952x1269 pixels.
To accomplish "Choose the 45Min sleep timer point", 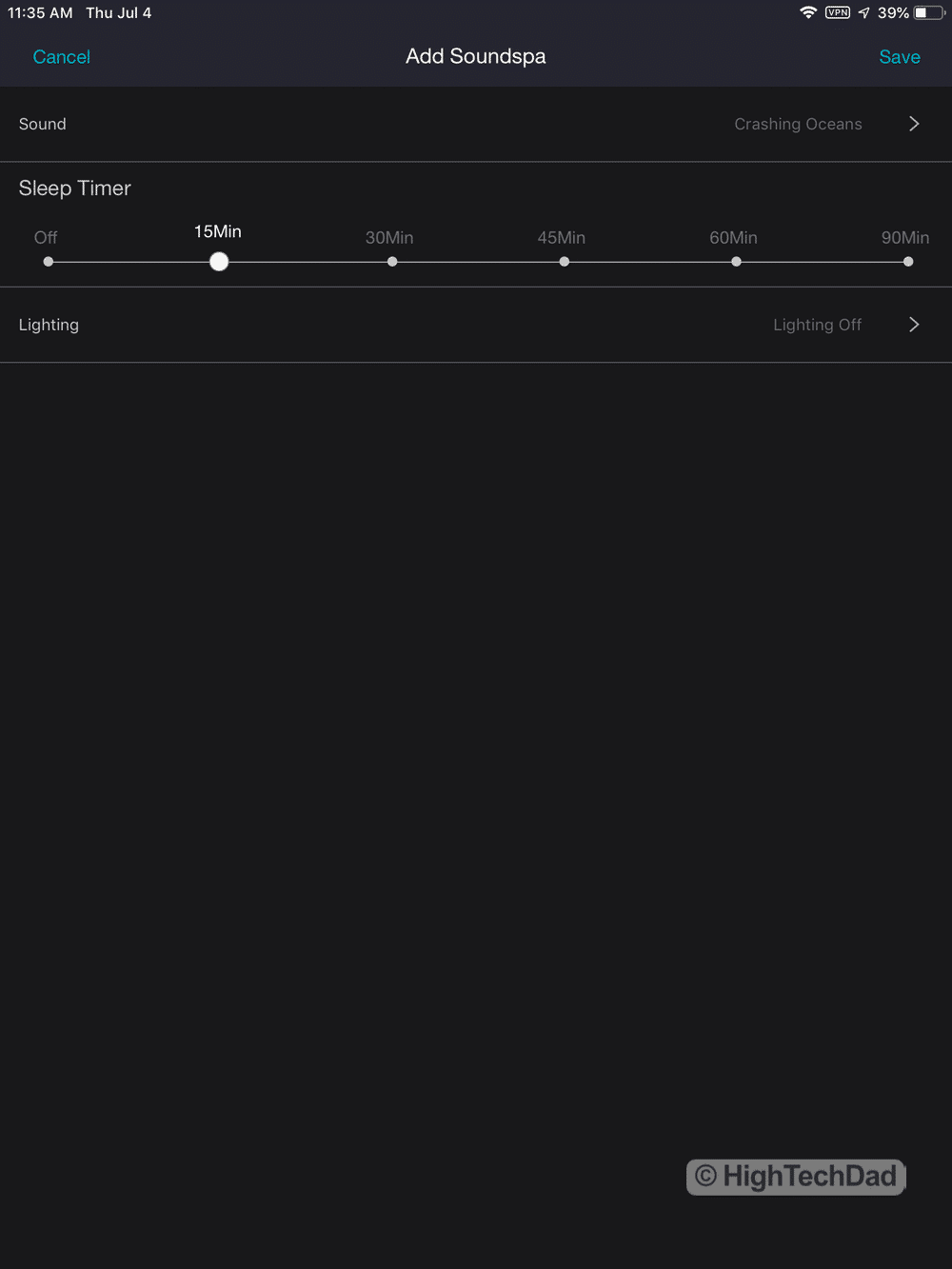I will 565,262.
